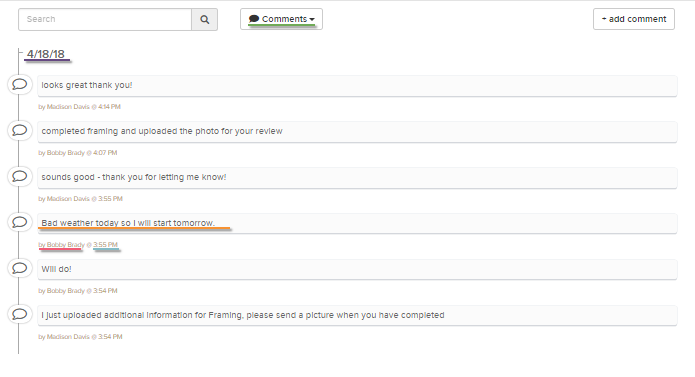Click Madison Davis author name at 4:14 PM
This screenshot has width=695, height=377.
pyautogui.click(x=68, y=107)
